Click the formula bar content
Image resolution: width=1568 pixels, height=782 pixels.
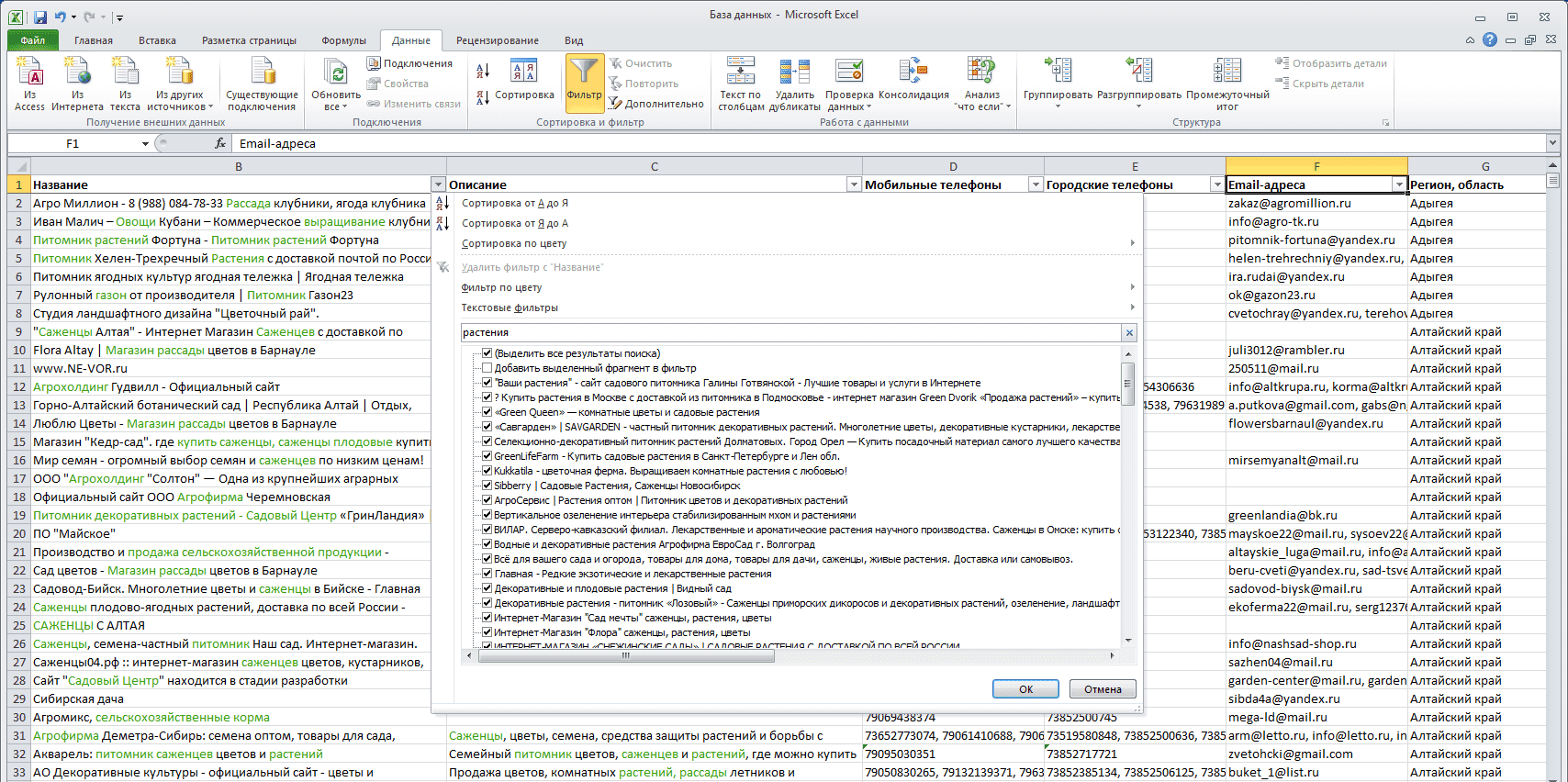click(x=889, y=144)
